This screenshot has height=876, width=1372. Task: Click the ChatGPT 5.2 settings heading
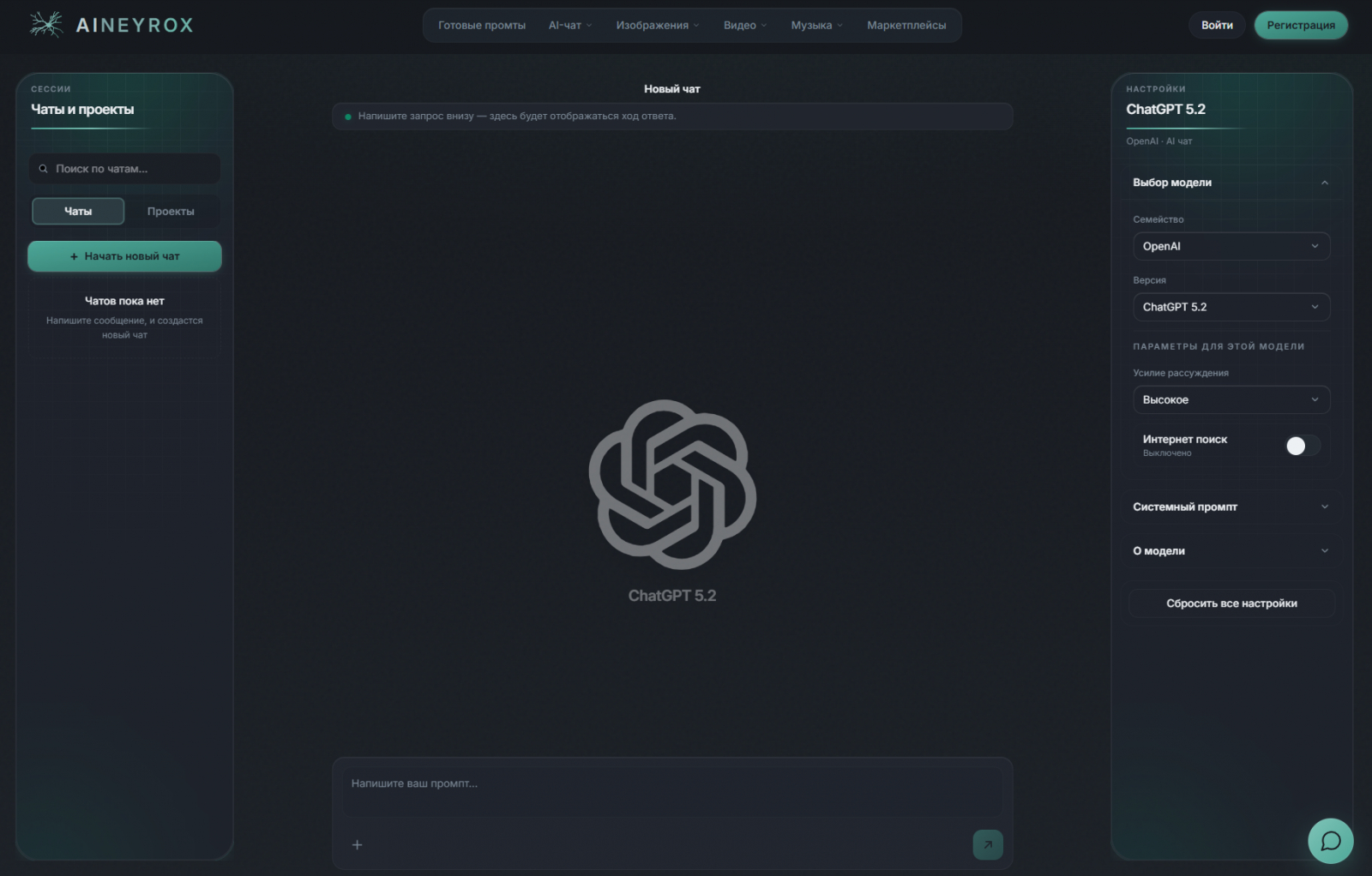click(1165, 109)
